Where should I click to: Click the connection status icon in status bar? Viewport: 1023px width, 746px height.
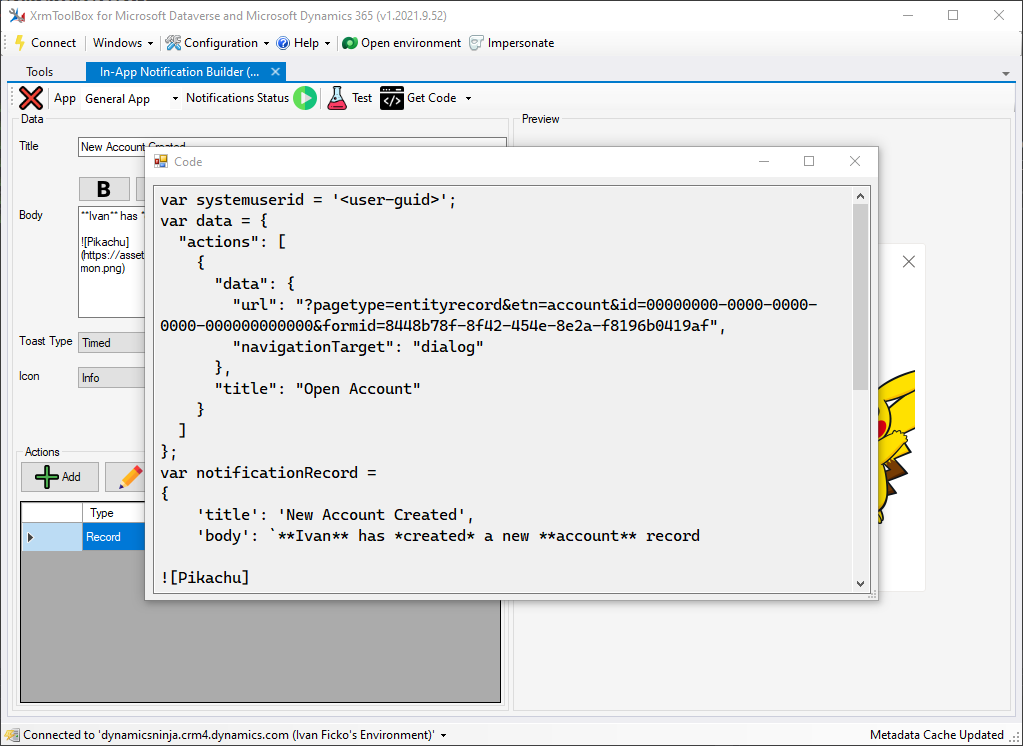(12, 736)
